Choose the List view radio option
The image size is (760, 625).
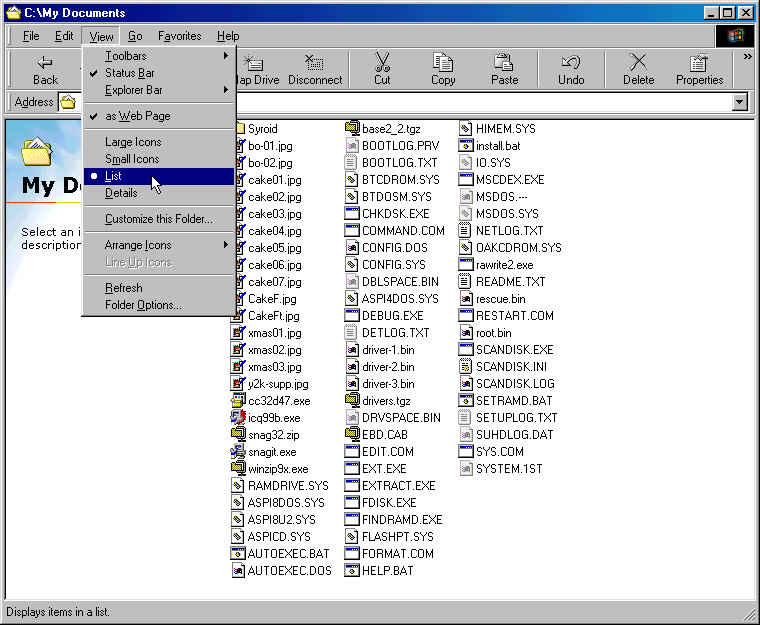pyautogui.click(x=113, y=176)
